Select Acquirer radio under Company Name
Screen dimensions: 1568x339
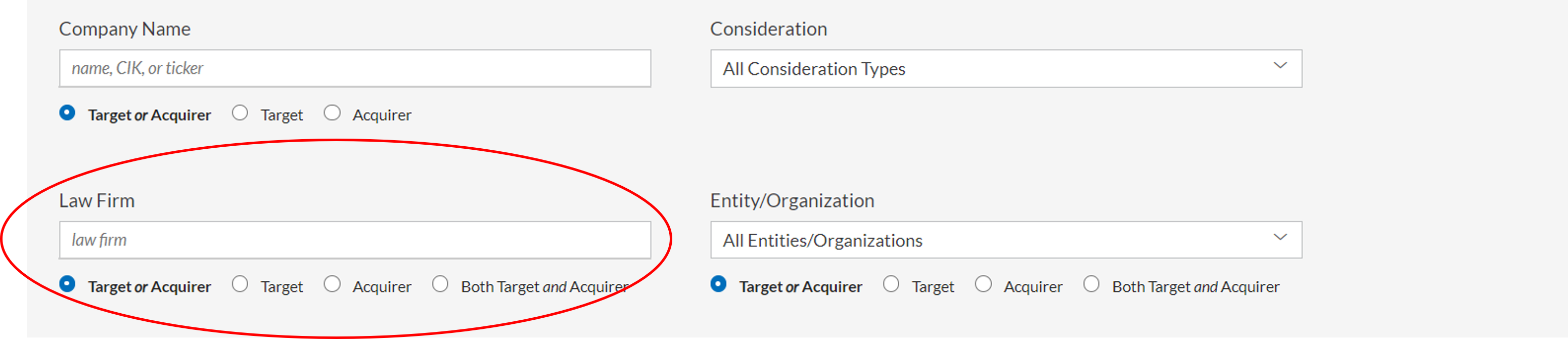coord(332,113)
